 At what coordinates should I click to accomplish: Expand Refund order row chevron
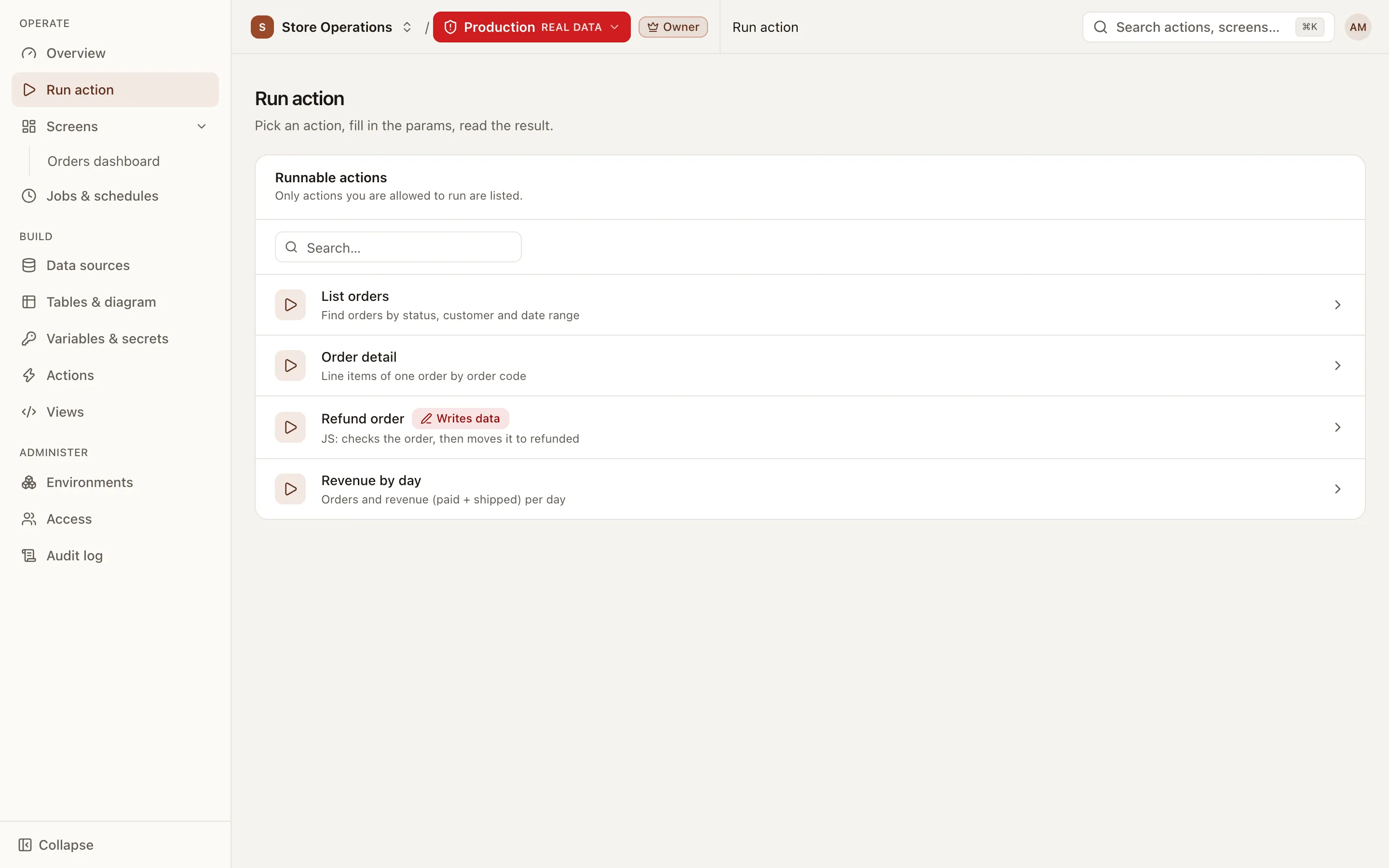(1337, 427)
